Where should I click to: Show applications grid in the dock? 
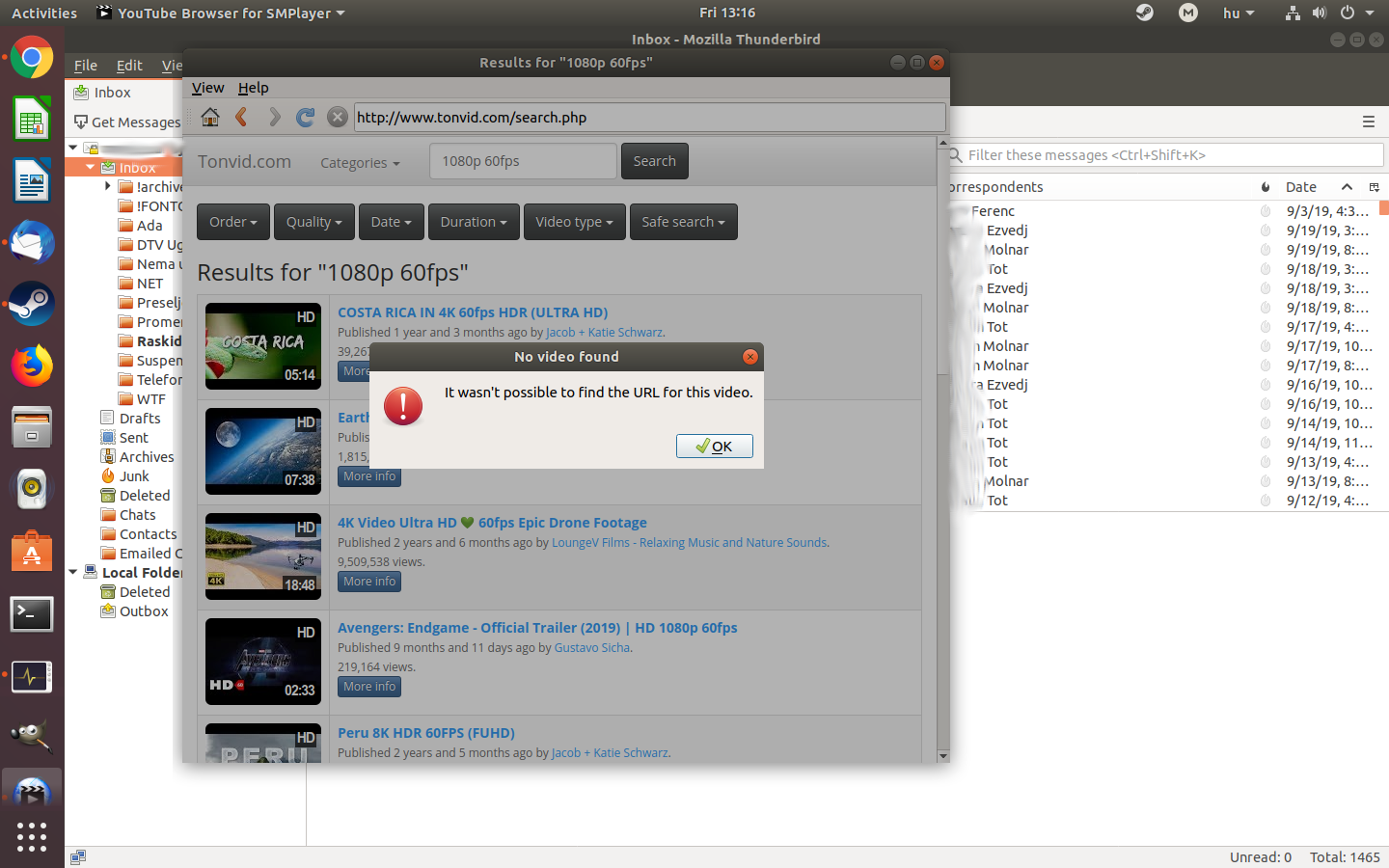point(32,836)
